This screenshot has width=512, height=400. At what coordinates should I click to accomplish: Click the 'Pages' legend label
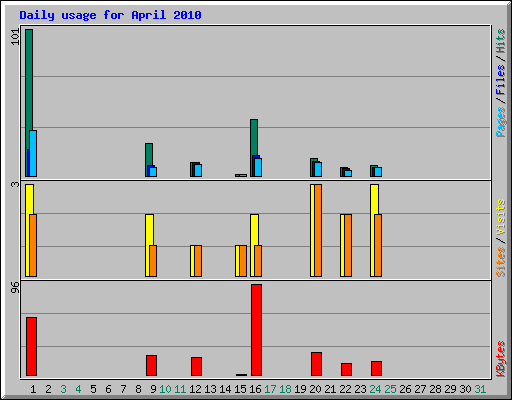click(500, 122)
